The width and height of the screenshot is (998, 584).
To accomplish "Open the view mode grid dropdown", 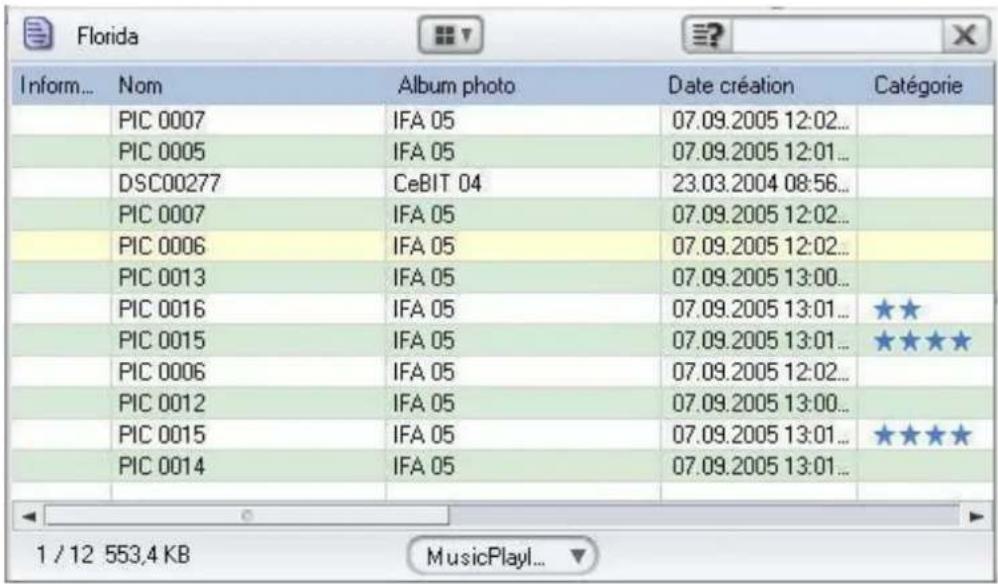I will [x=451, y=36].
